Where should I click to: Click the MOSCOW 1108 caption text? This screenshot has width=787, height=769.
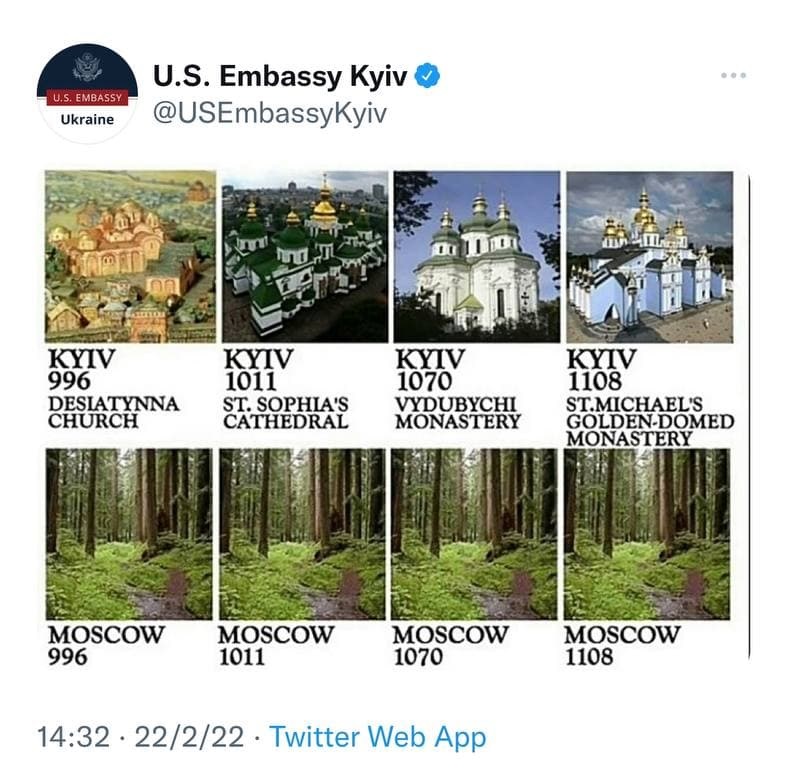coord(622,646)
